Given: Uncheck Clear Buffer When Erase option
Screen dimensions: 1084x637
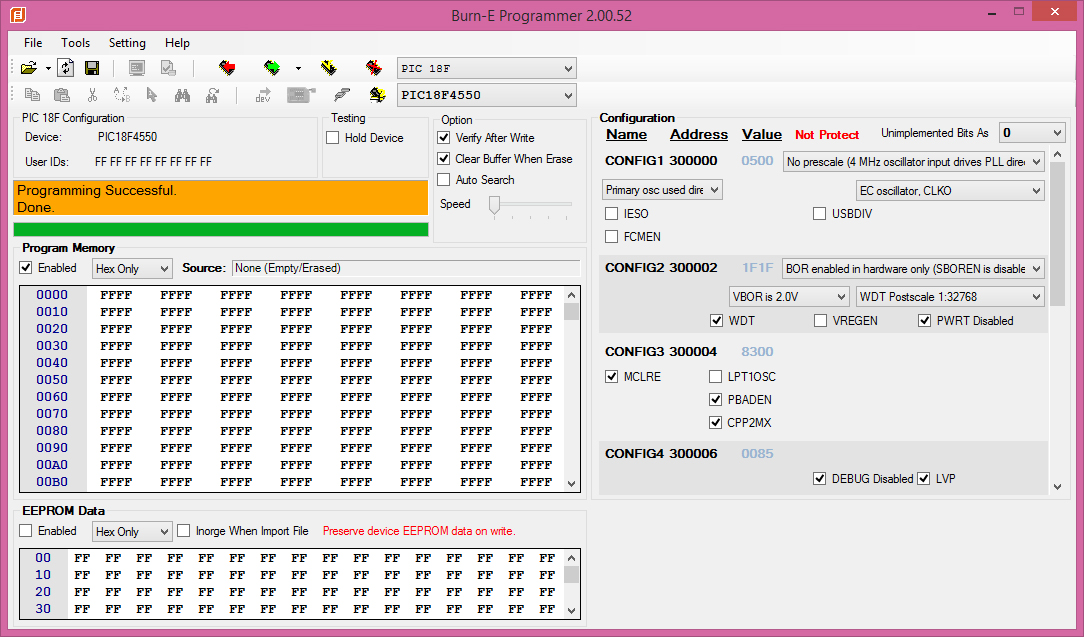Looking at the screenshot, I should 444,158.
